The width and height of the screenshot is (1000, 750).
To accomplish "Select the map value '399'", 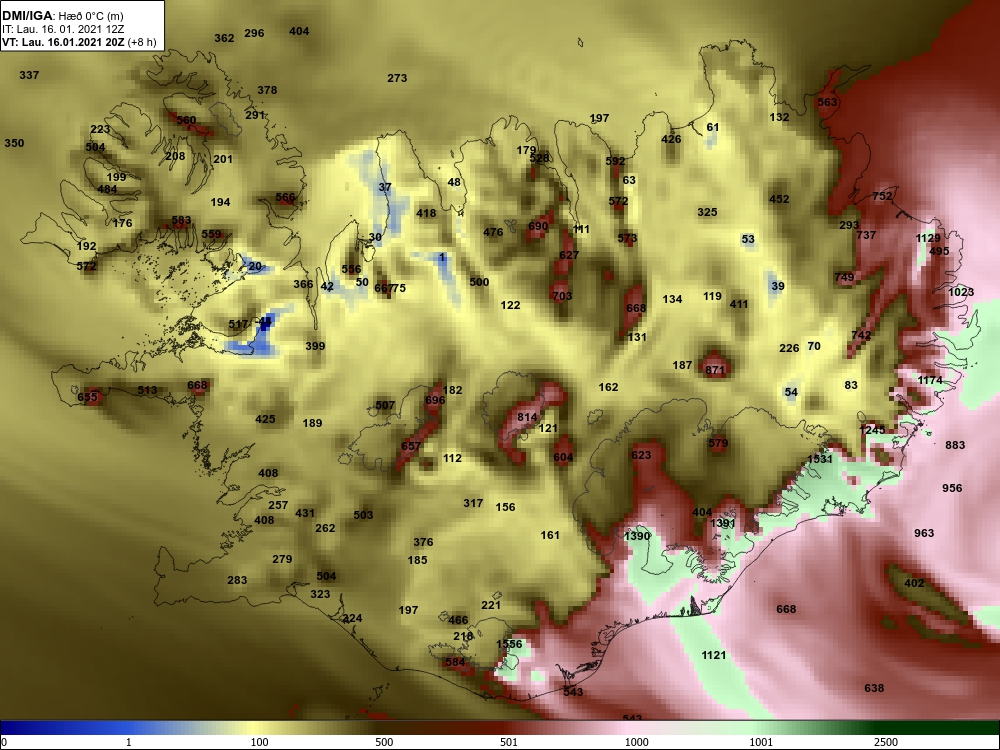I will (x=315, y=346).
